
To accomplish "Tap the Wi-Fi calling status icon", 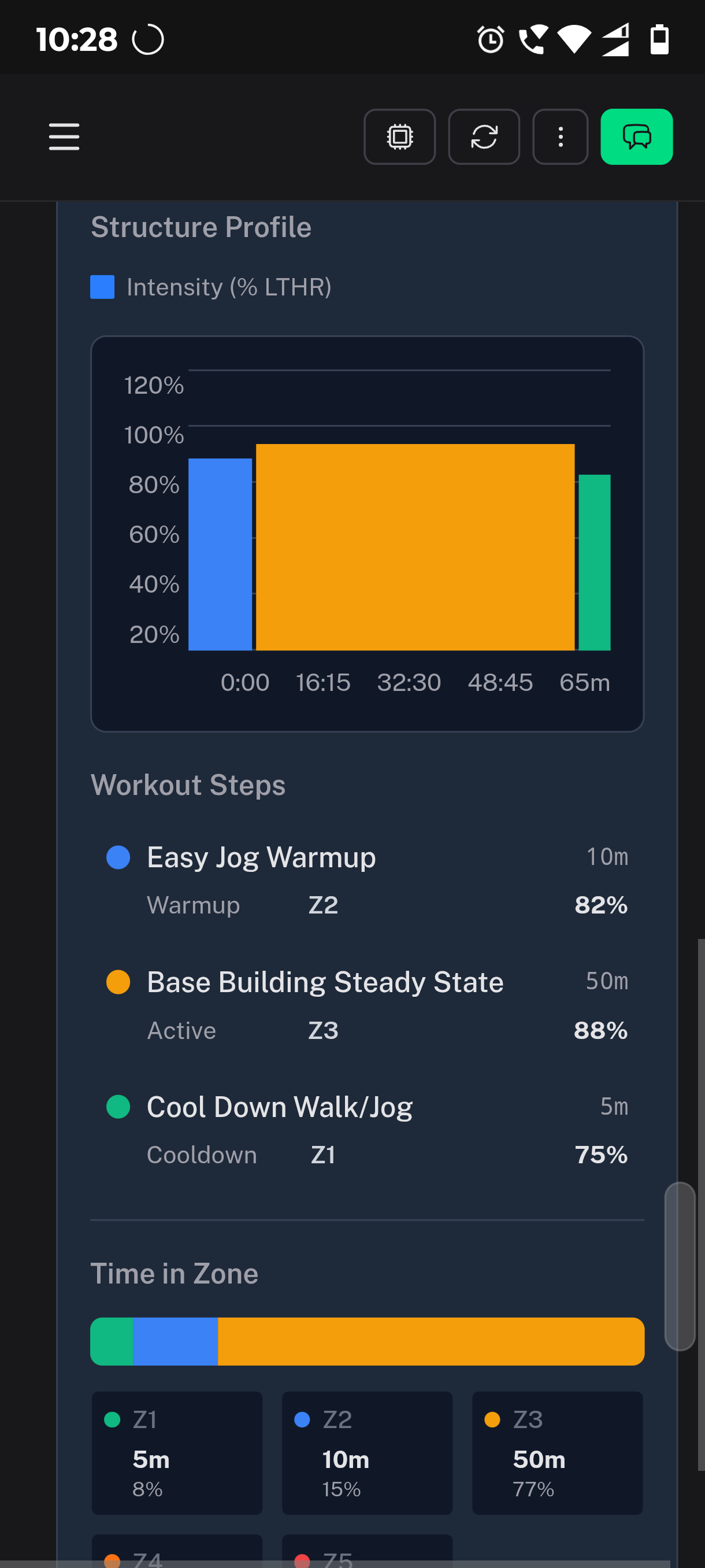I will pyautogui.click(x=533, y=40).
